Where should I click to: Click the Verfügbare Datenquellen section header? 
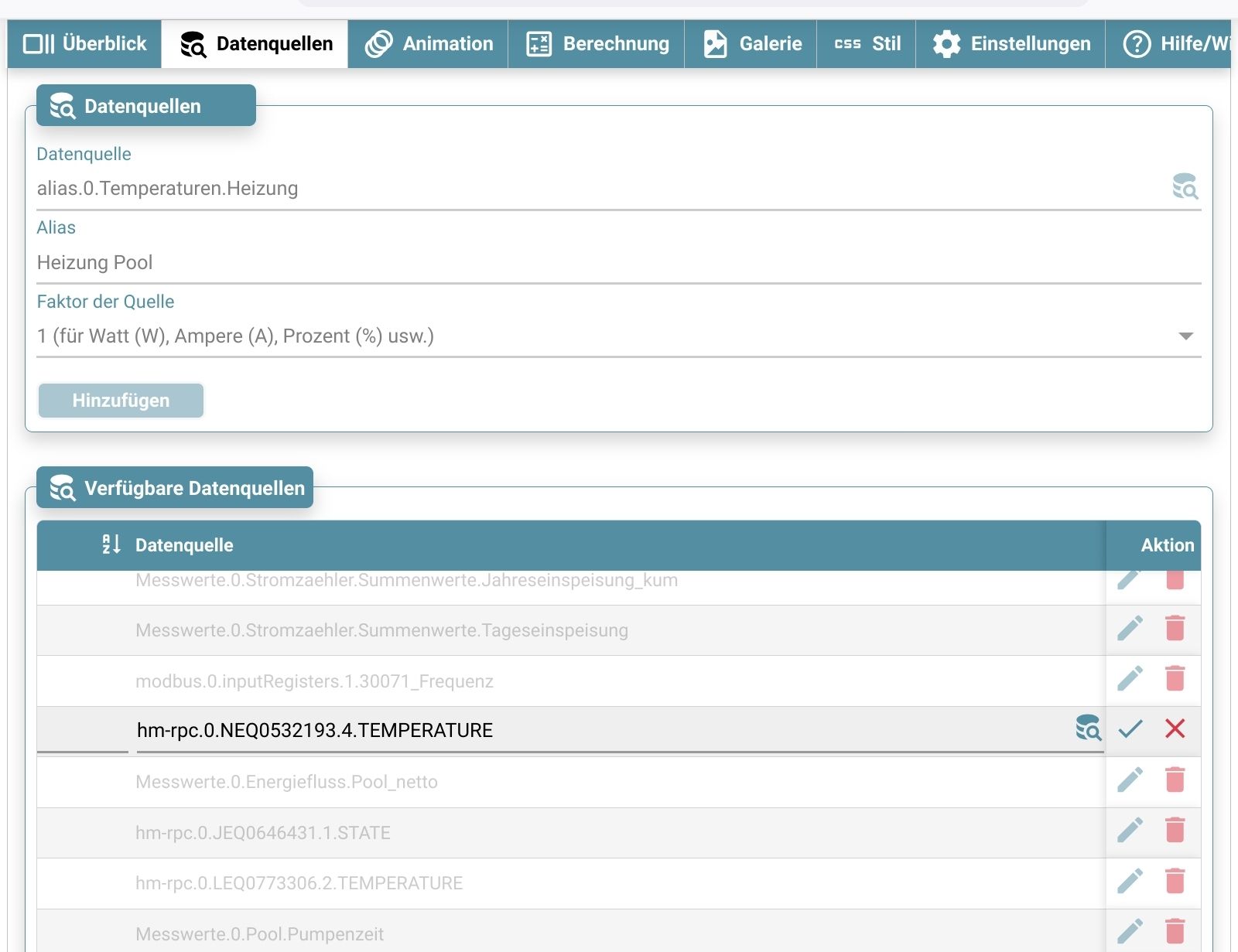pos(175,488)
